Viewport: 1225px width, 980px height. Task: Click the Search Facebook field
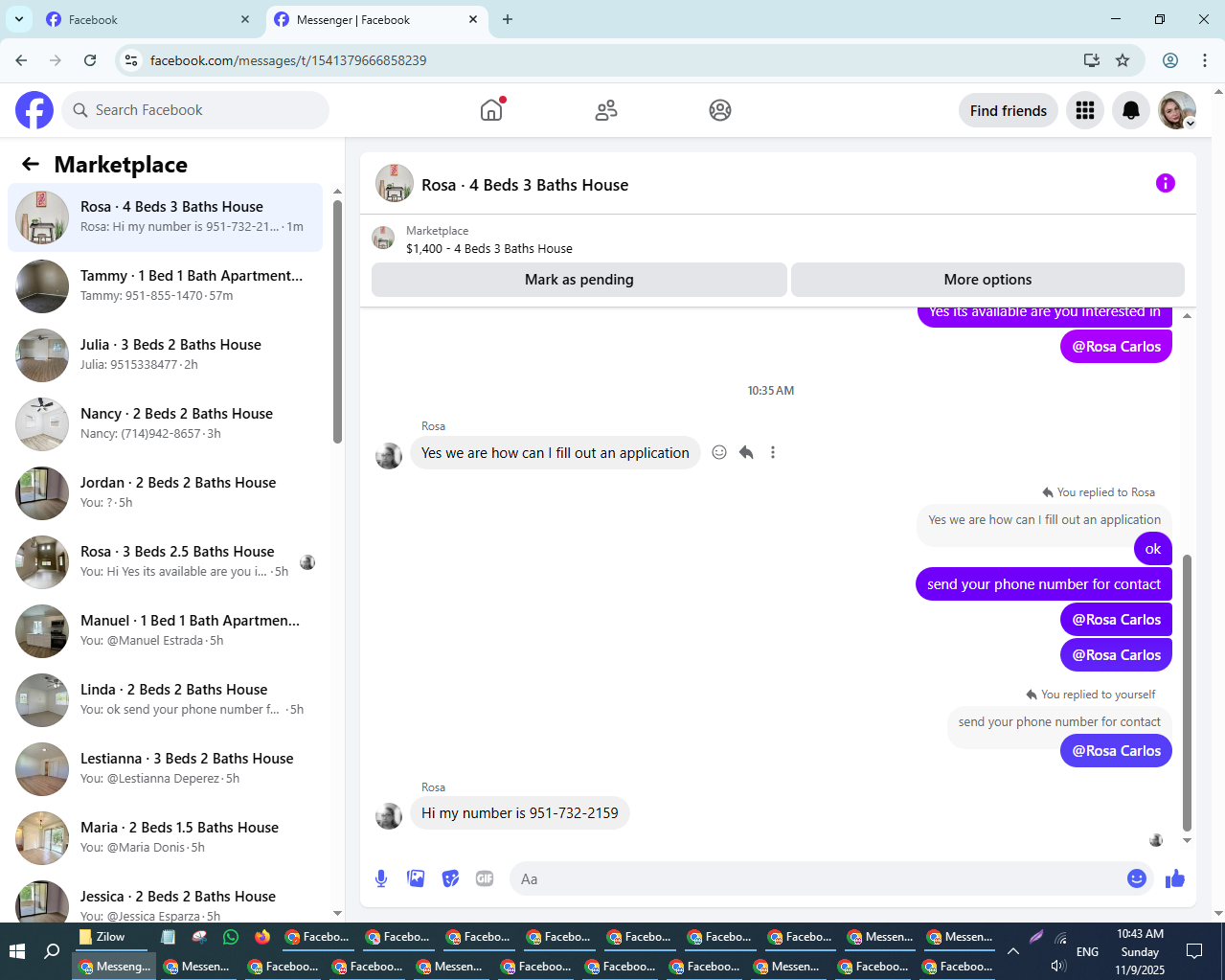click(195, 110)
